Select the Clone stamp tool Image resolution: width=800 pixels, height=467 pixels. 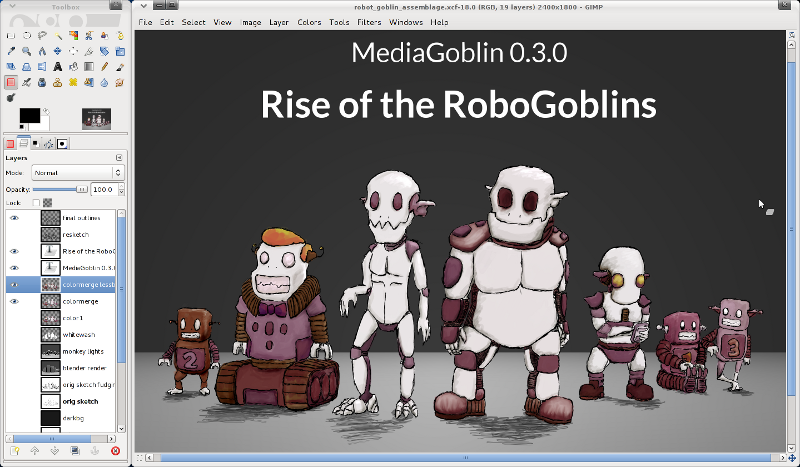coord(58,82)
